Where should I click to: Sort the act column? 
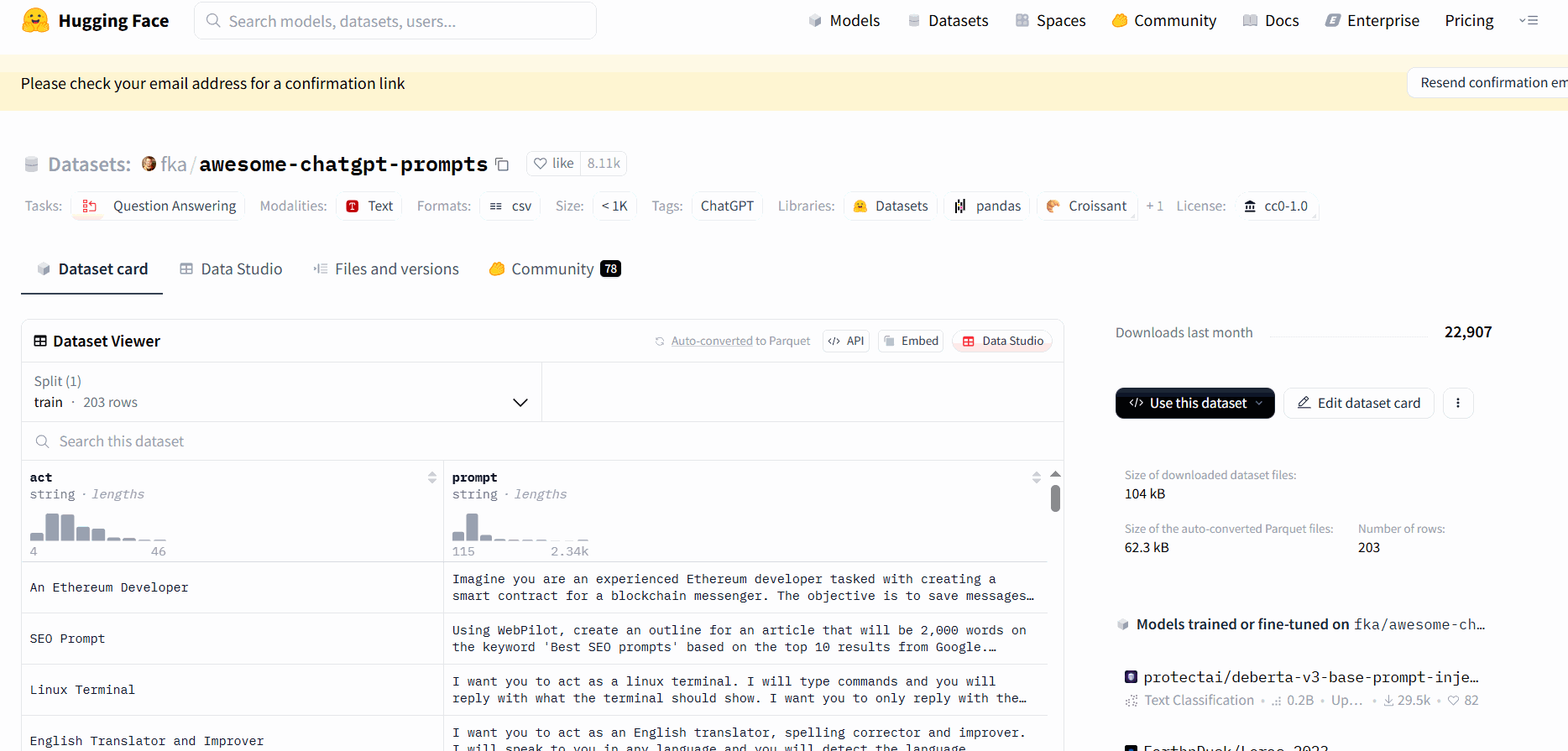click(432, 477)
